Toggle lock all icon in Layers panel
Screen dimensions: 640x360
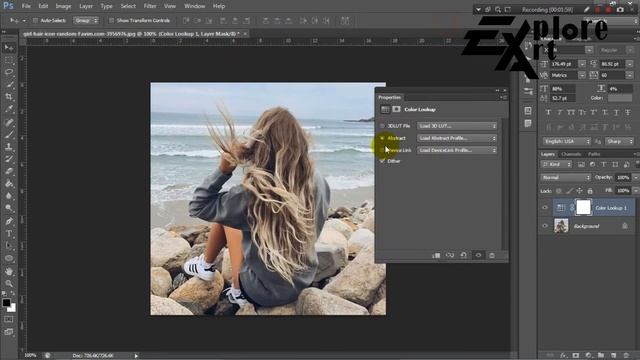tap(590, 191)
